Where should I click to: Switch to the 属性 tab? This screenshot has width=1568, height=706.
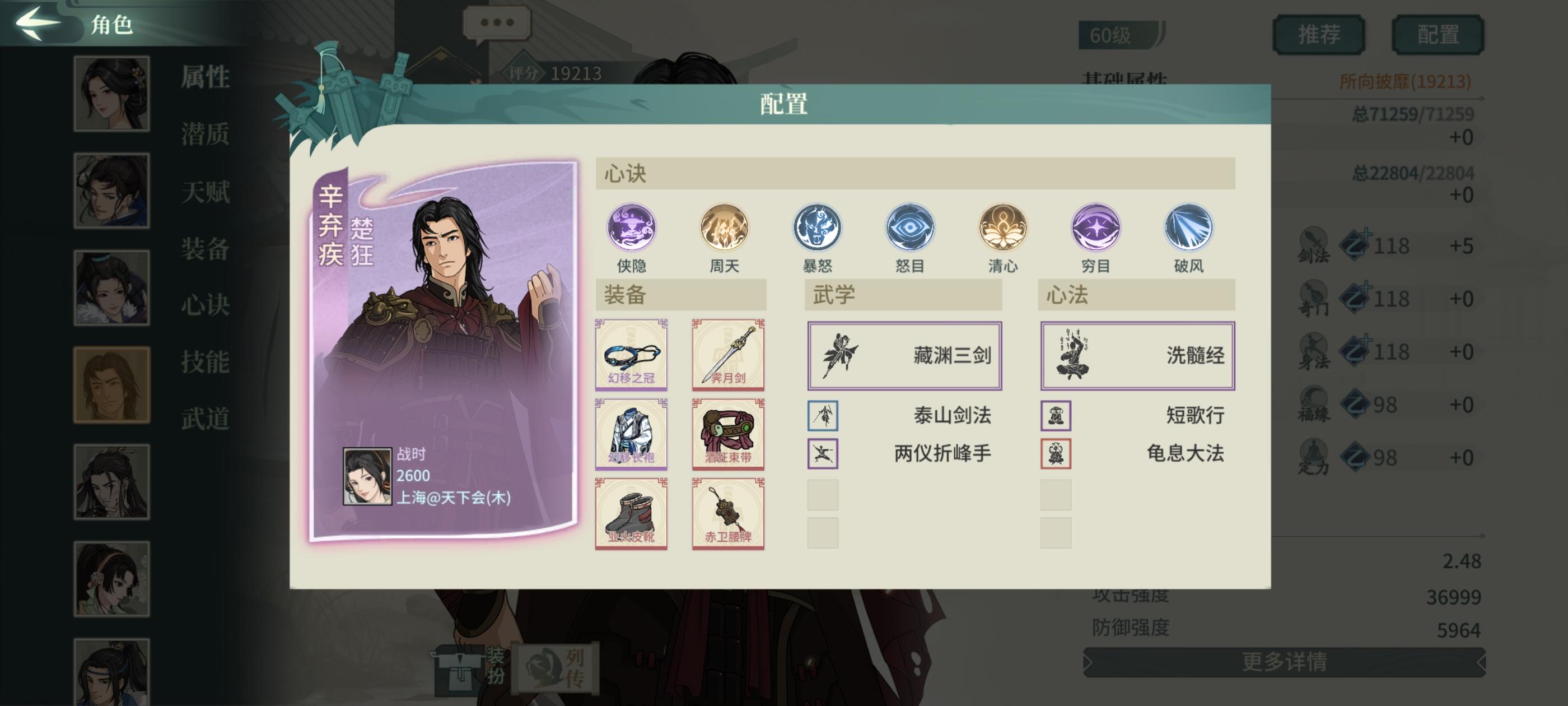[205, 77]
